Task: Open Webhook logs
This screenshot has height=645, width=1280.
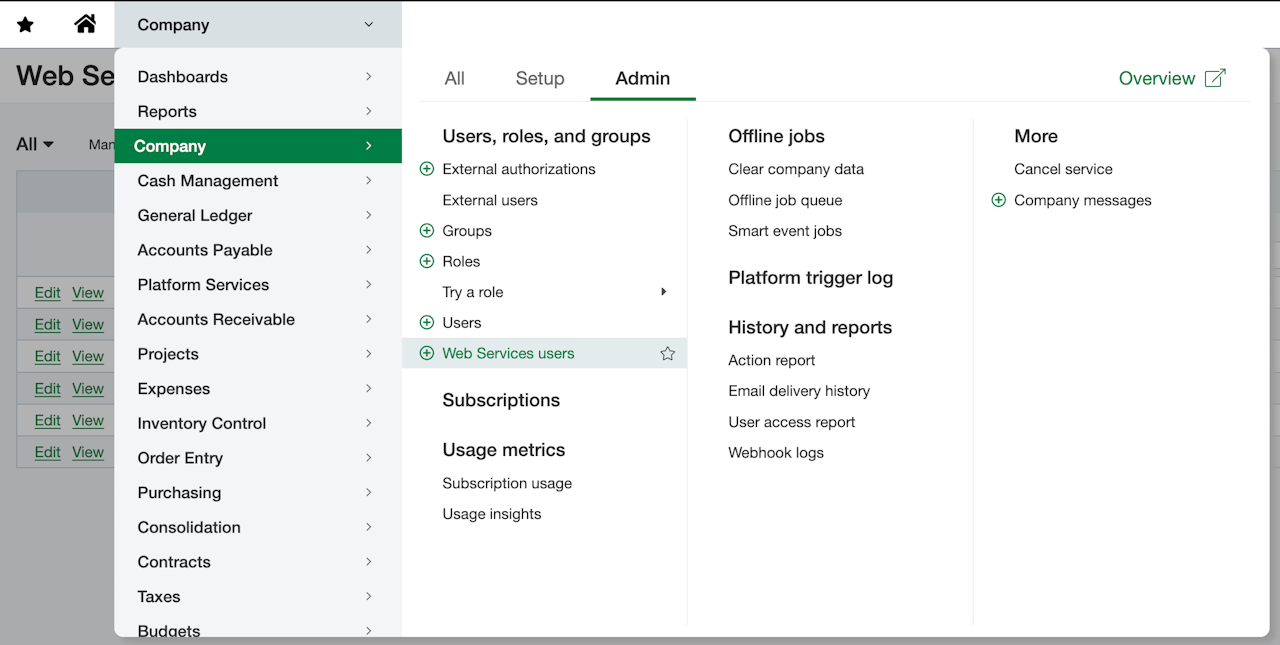Action: pos(776,453)
